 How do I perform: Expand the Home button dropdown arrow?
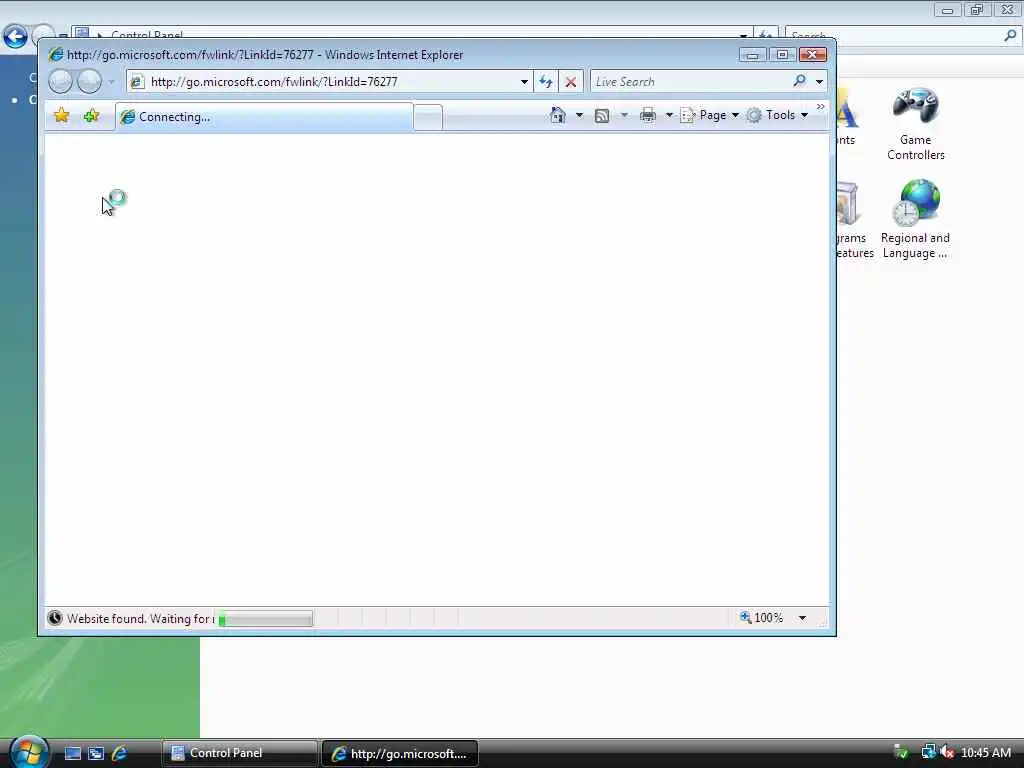click(x=579, y=116)
